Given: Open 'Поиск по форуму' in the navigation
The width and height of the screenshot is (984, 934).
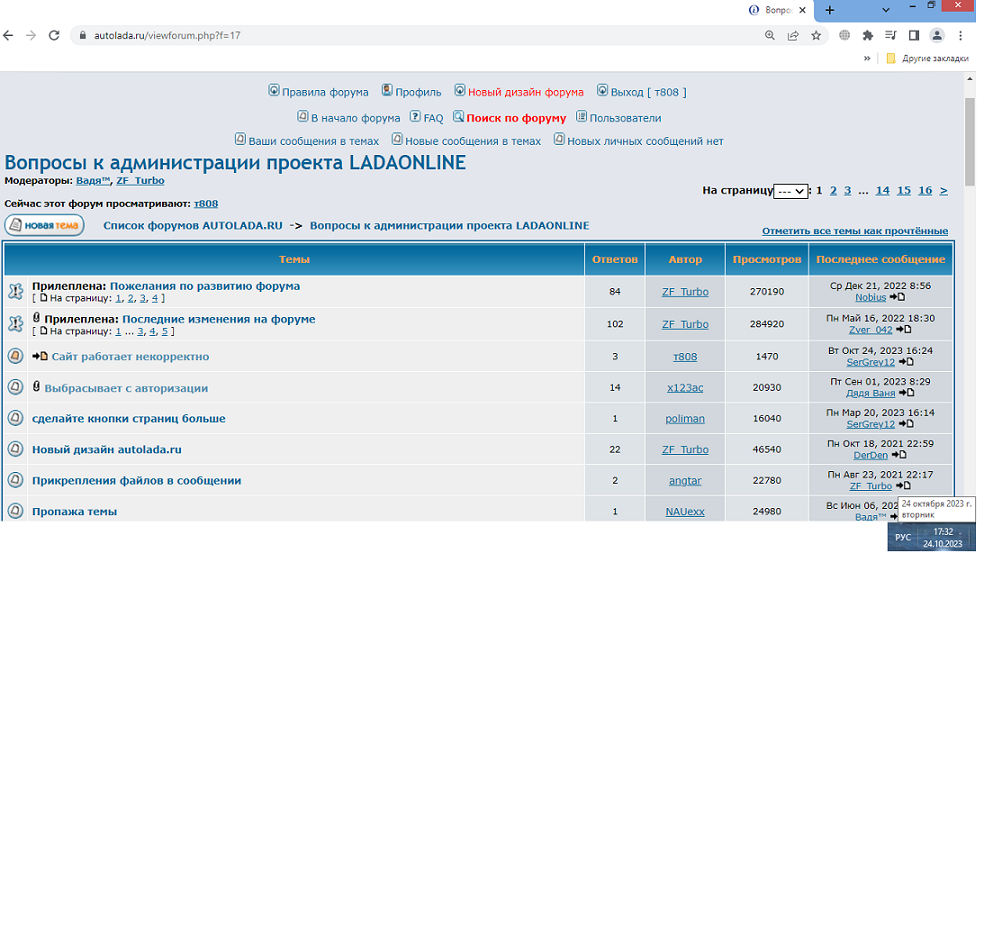Looking at the screenshot, I should coord(515,118).
